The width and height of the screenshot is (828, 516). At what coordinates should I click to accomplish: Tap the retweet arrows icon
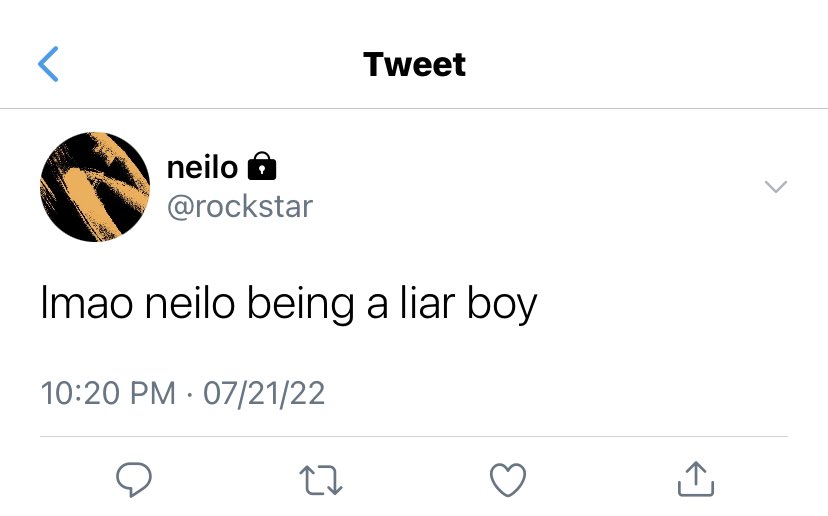pyautogui.click(x=321, y=480)
